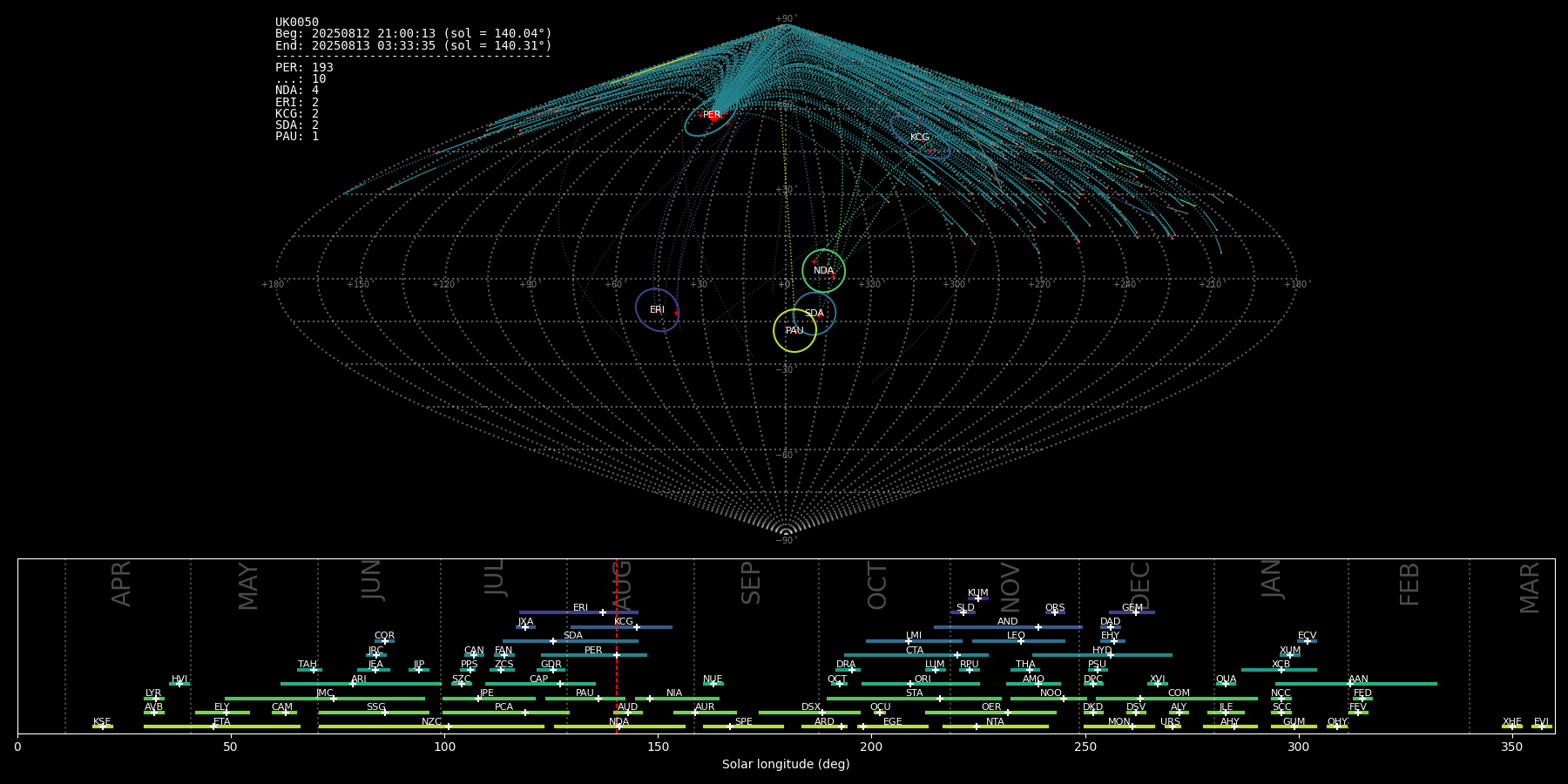Click the AUG month label in timeline

point(623,584)
